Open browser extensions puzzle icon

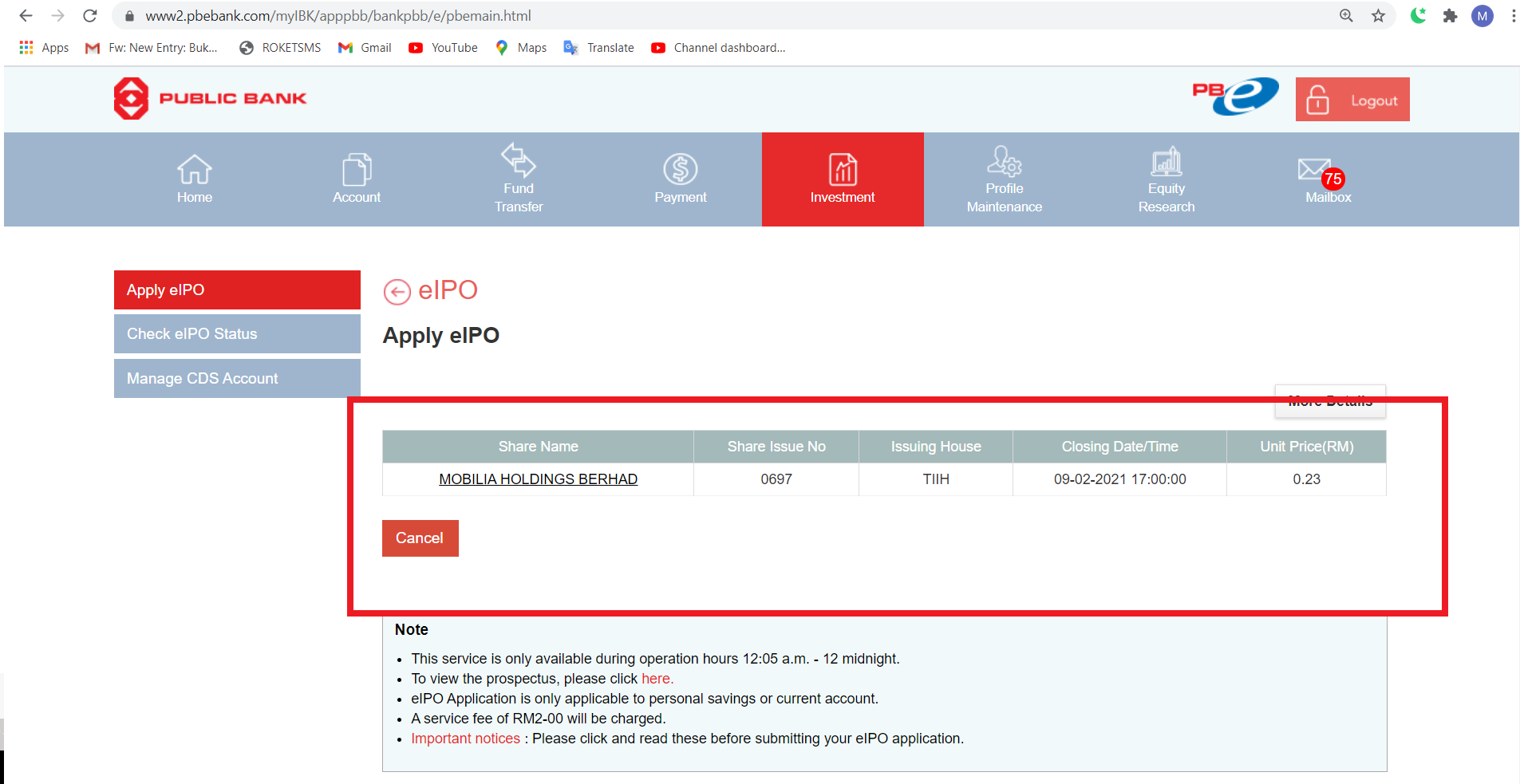(1450, 16)
